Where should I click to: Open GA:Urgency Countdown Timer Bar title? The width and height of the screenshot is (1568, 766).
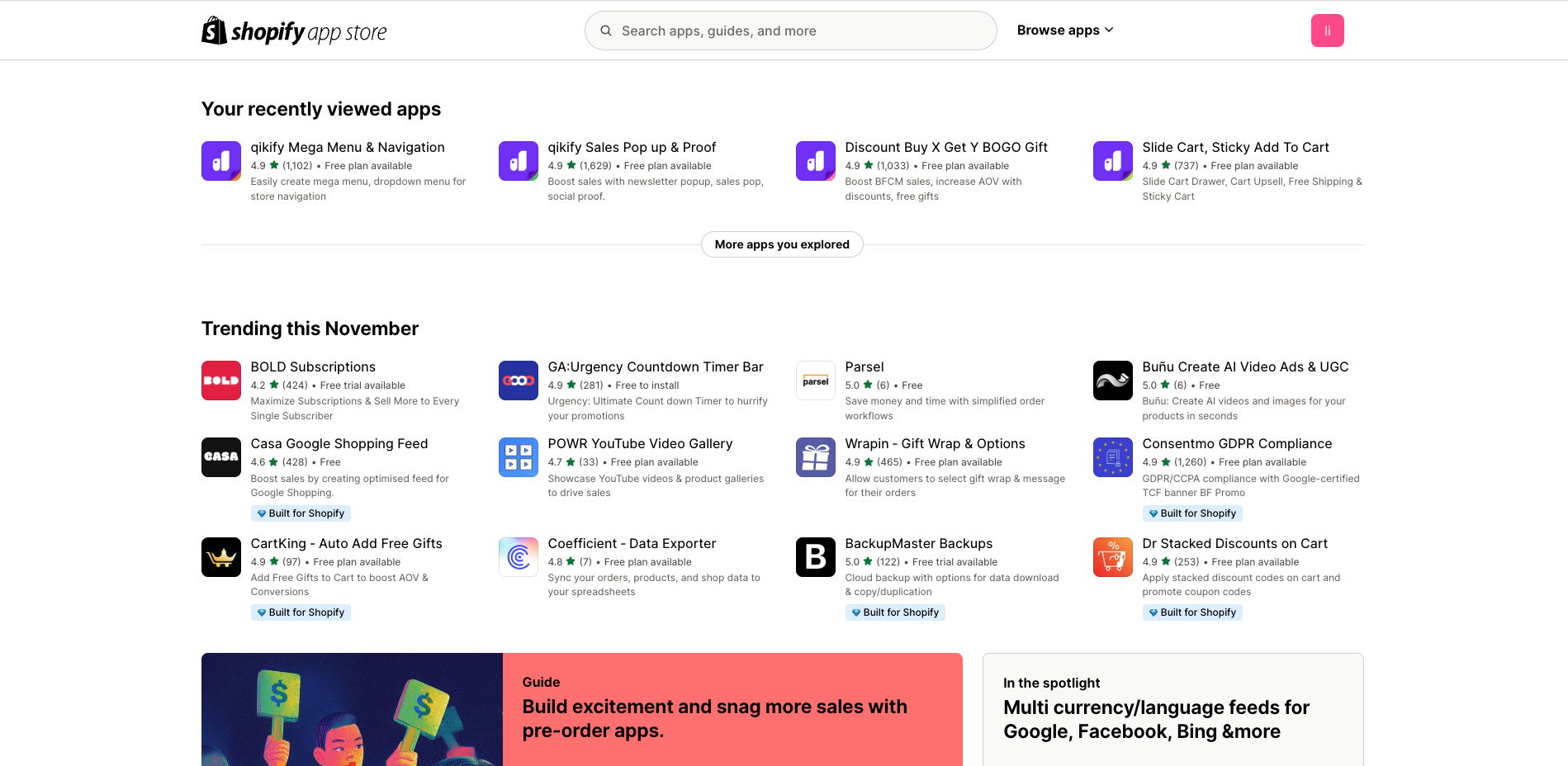click(x=656, y=366)
